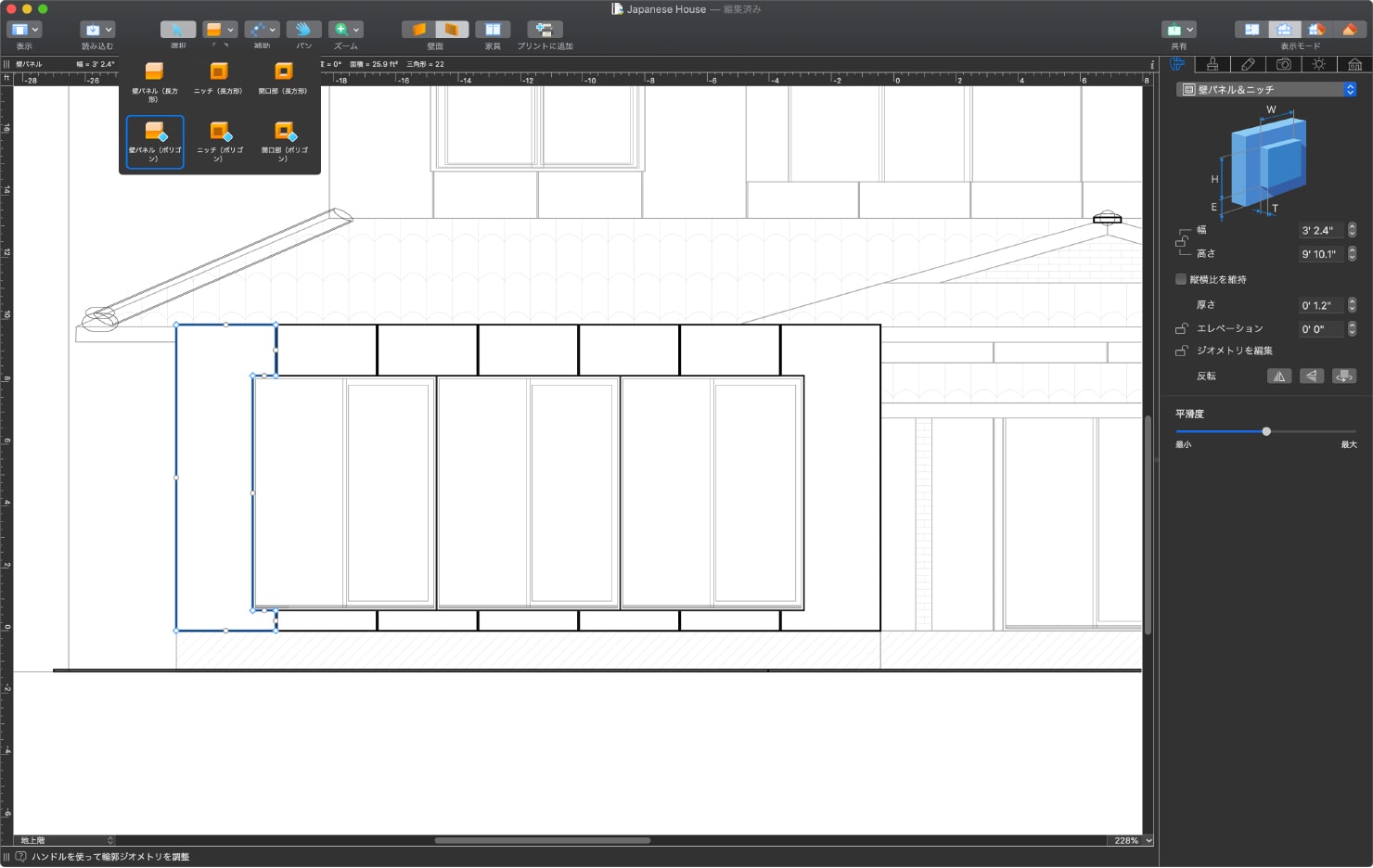Switch to 2D plan view mode
Screen dimensions: 1373x868
pos(1251,30)
